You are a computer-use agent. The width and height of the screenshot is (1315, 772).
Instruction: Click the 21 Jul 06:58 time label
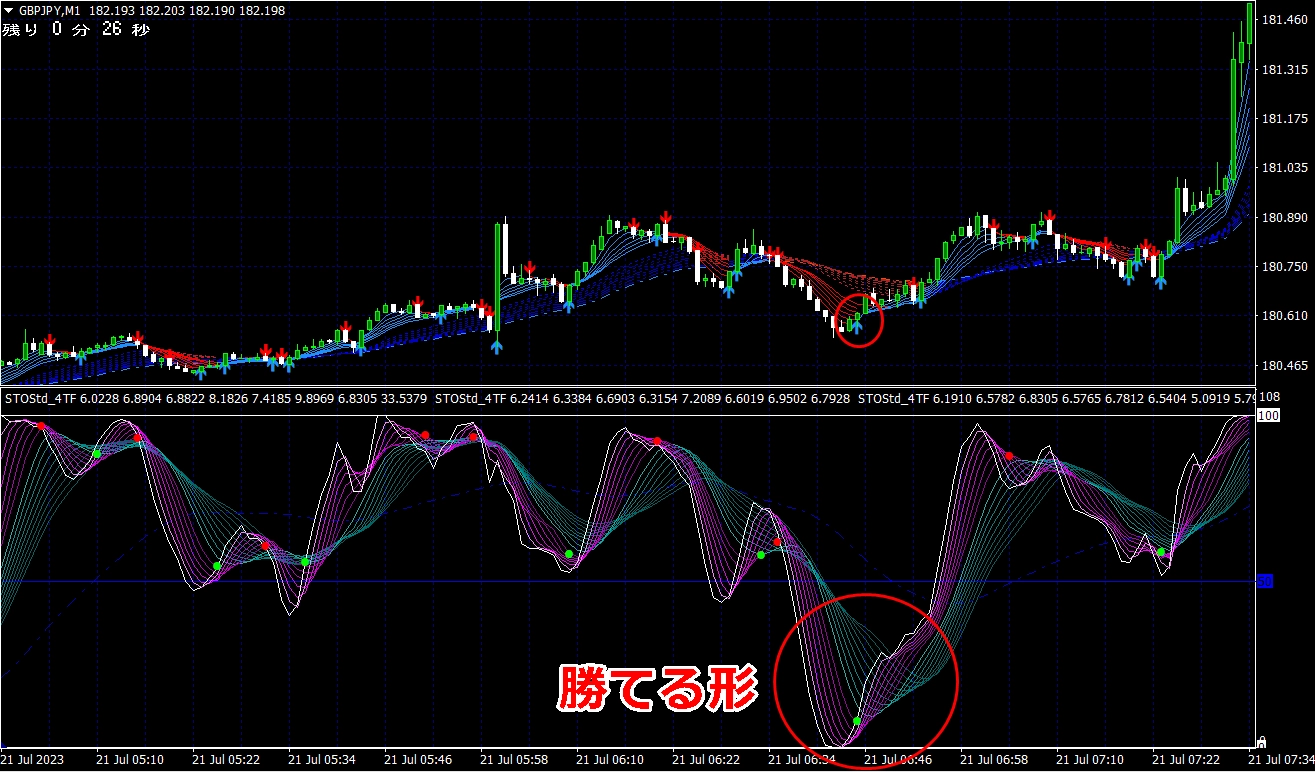(x=994, y=760)
